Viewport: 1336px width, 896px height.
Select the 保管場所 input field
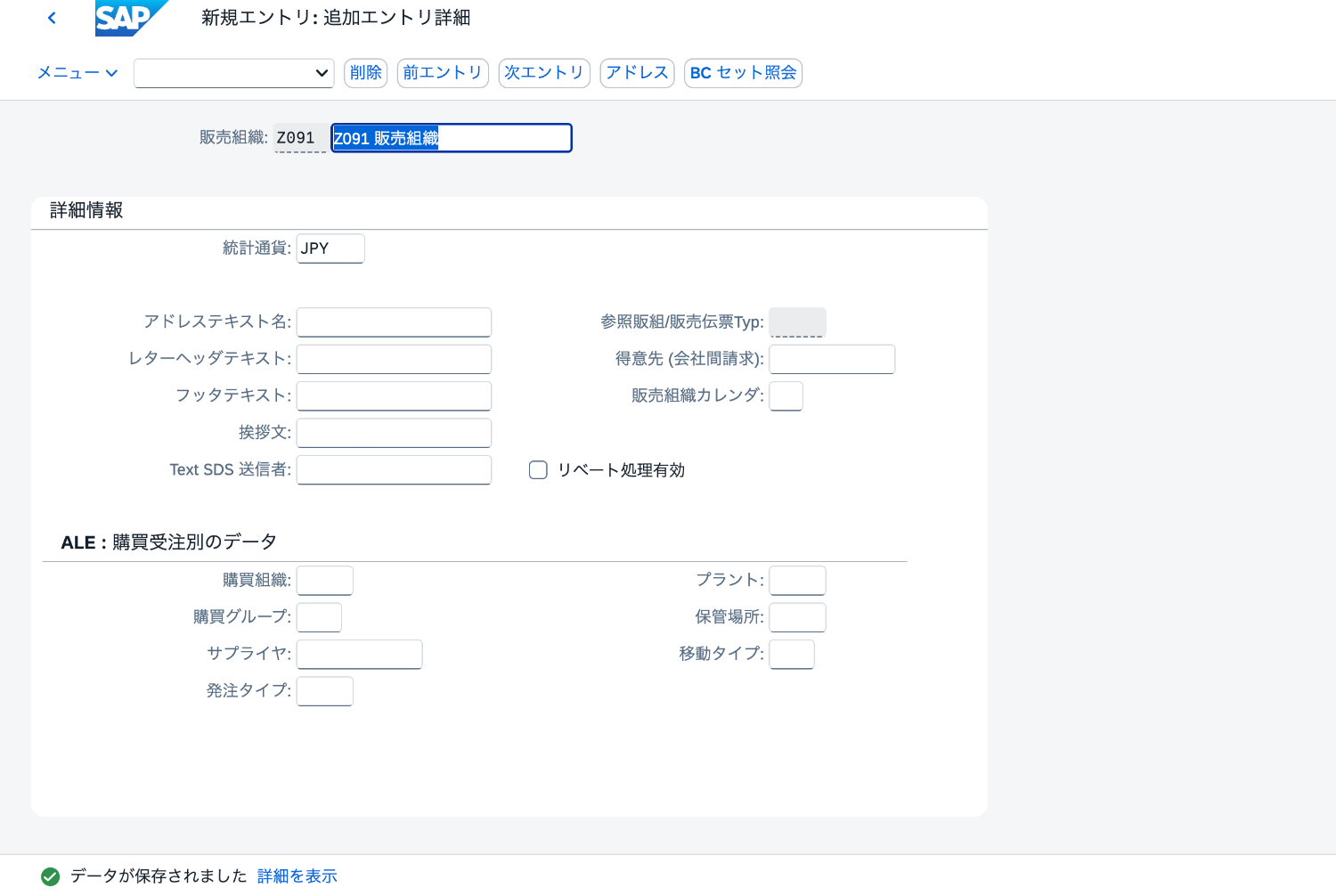[797, 617]
